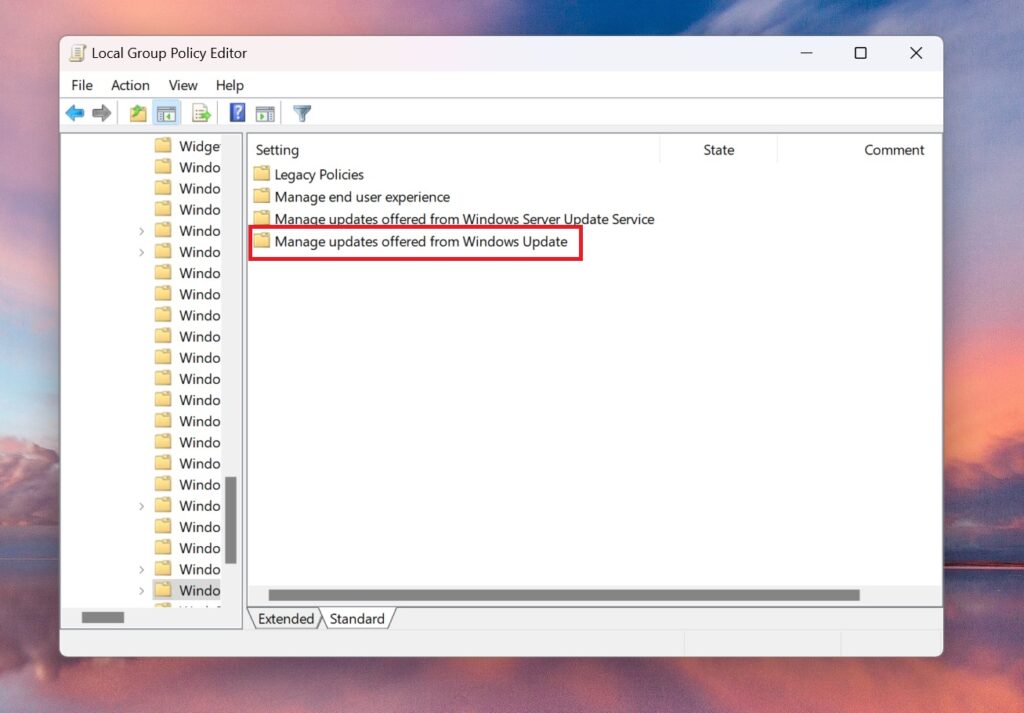Image resolution: width=1024 pixels, height=713 pixels.
Task: Click the Back navigation arrow
Action: (x=75, y=113)
